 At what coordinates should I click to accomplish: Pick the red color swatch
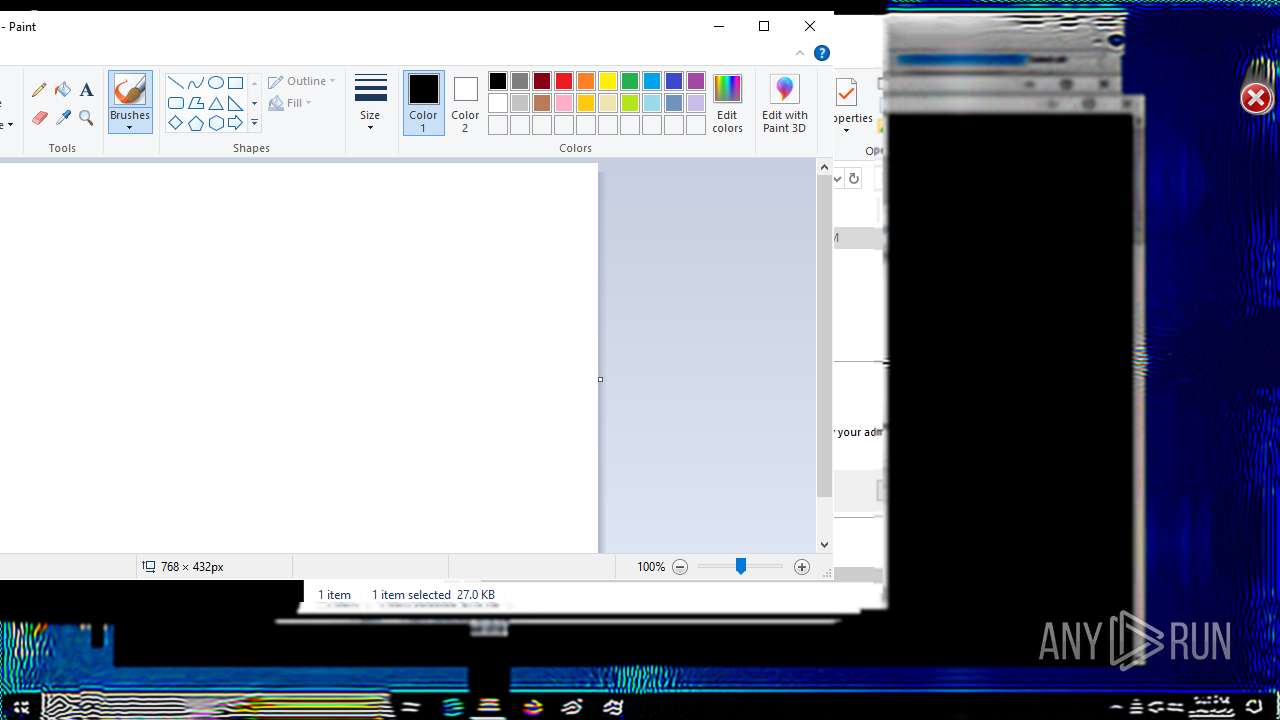pyautogui.click(x=564, y=81)
